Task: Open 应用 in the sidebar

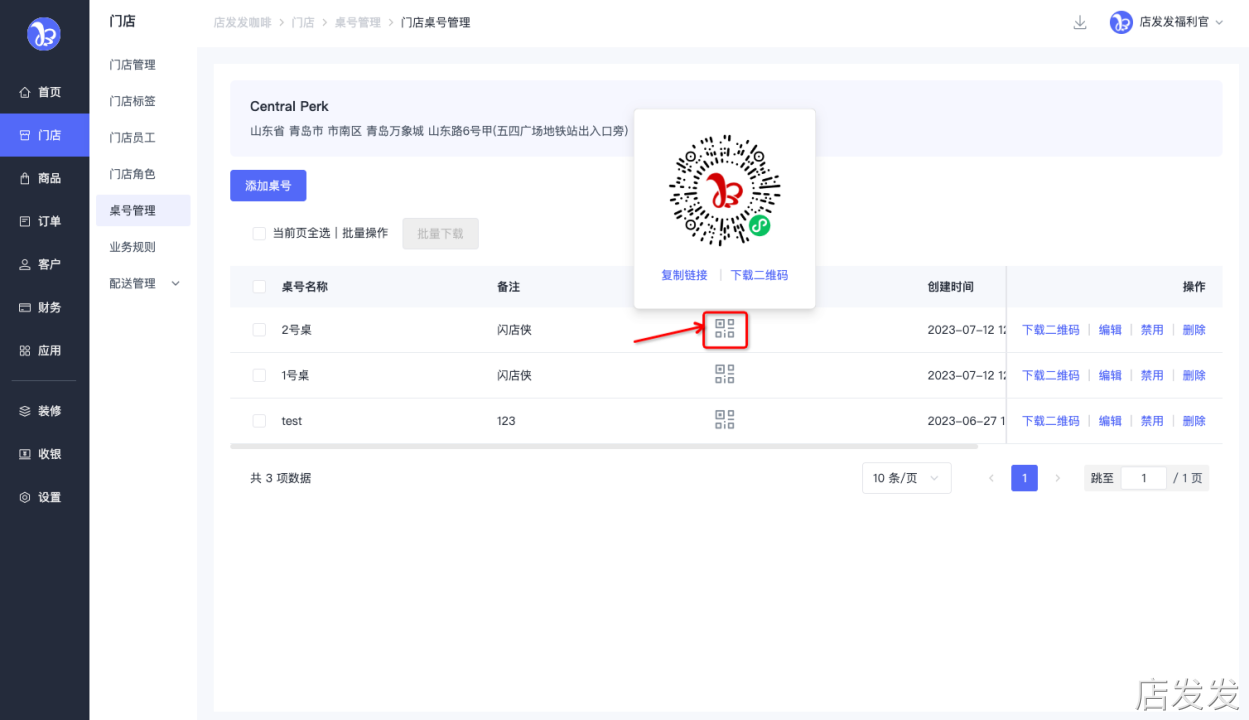Action: click(x=44, y=350)
